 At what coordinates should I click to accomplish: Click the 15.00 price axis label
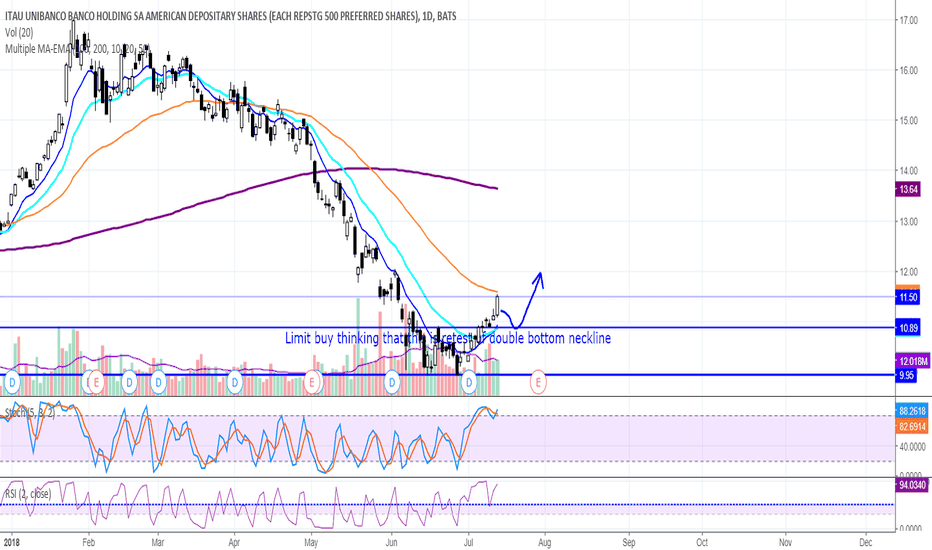(909, 121)
